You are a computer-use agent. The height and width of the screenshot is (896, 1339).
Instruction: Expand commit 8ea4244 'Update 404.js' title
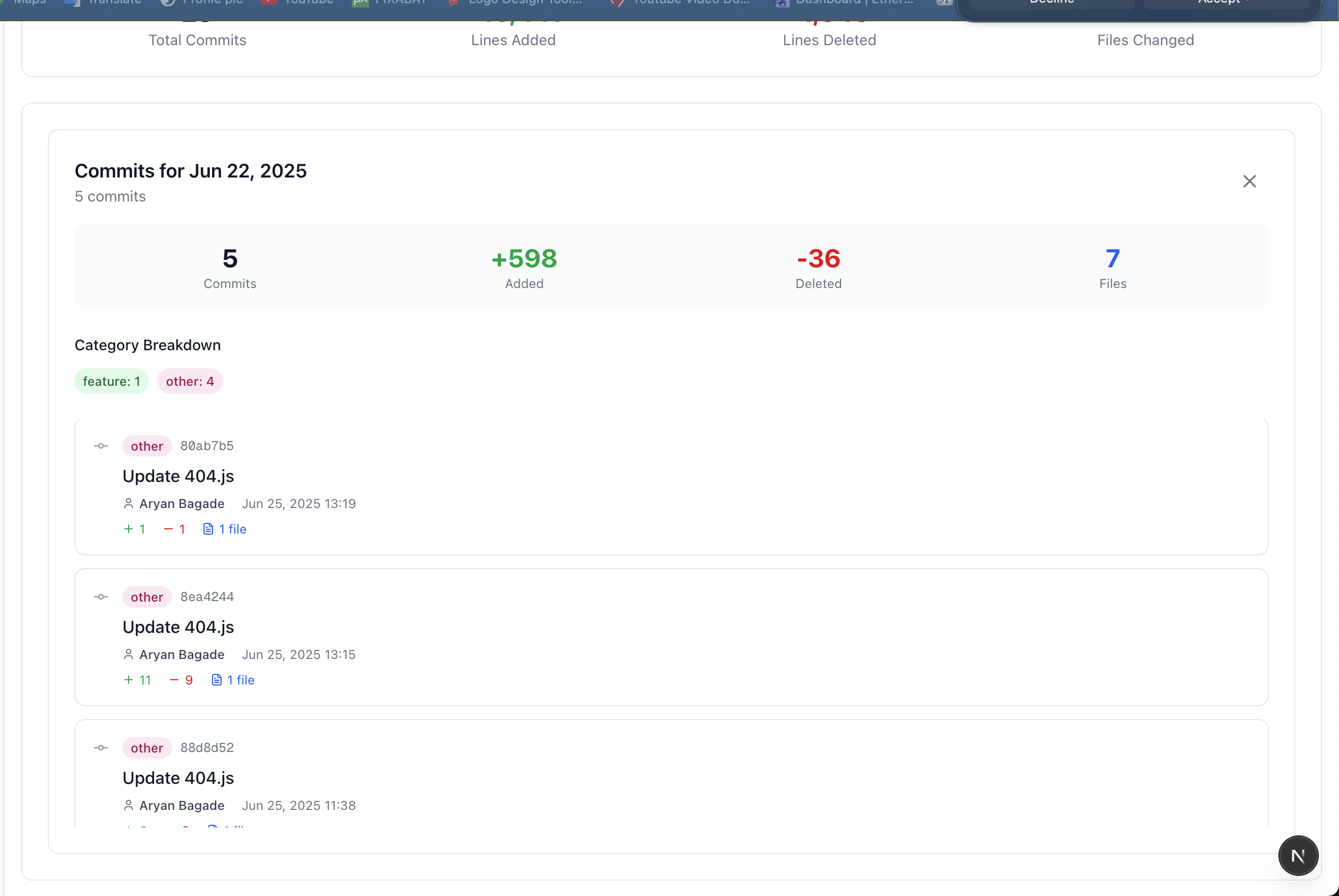(178, 627)
